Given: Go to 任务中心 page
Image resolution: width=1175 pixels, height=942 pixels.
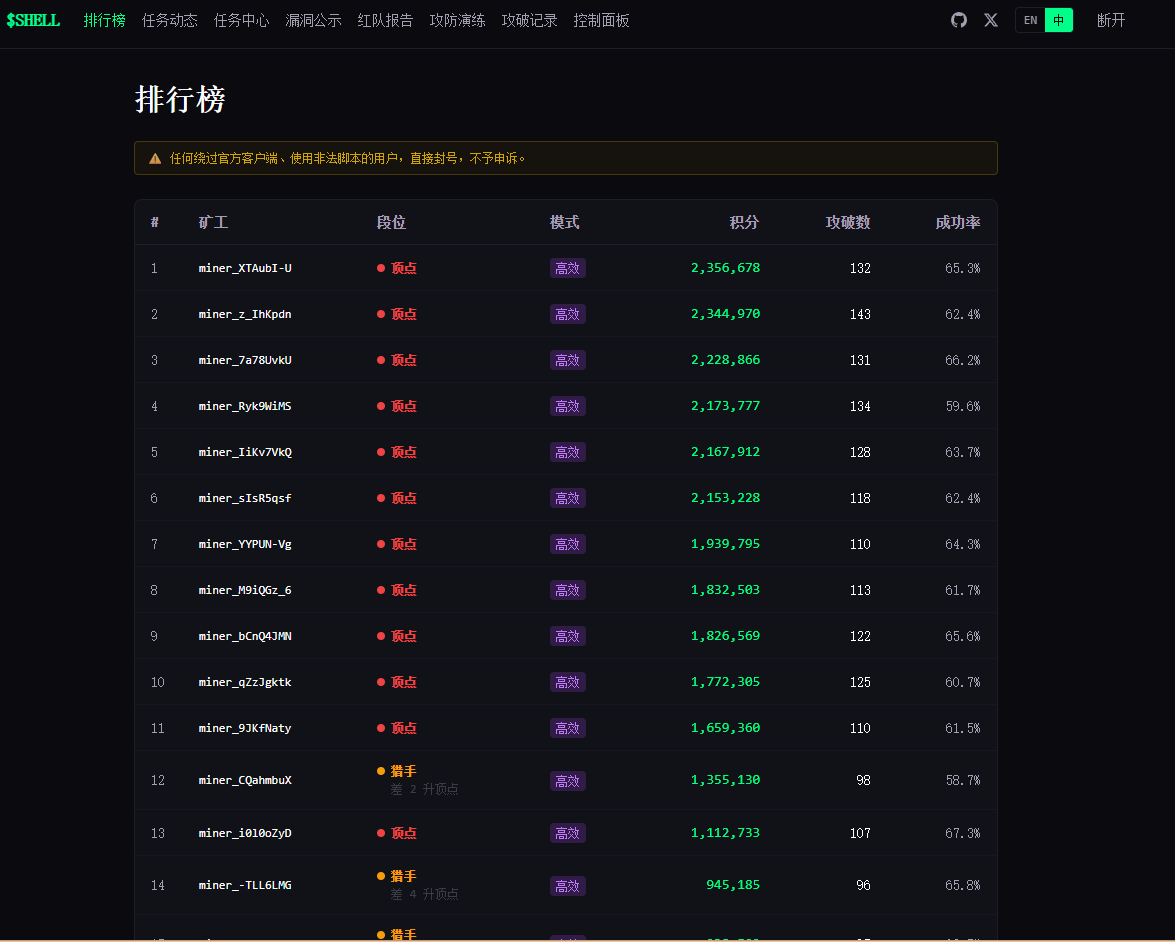Looking at the screenshot, I should [x=241, y=20].
